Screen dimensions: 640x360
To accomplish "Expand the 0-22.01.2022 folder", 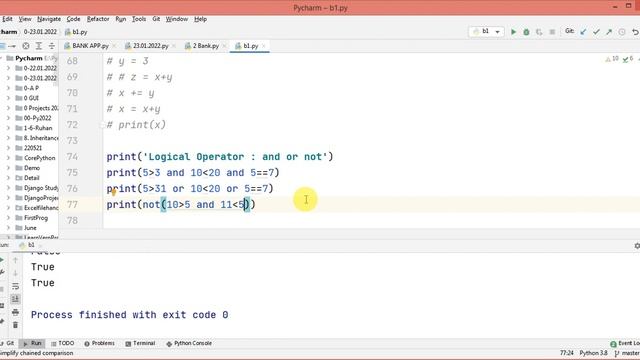I will click(x=8, y=68).
